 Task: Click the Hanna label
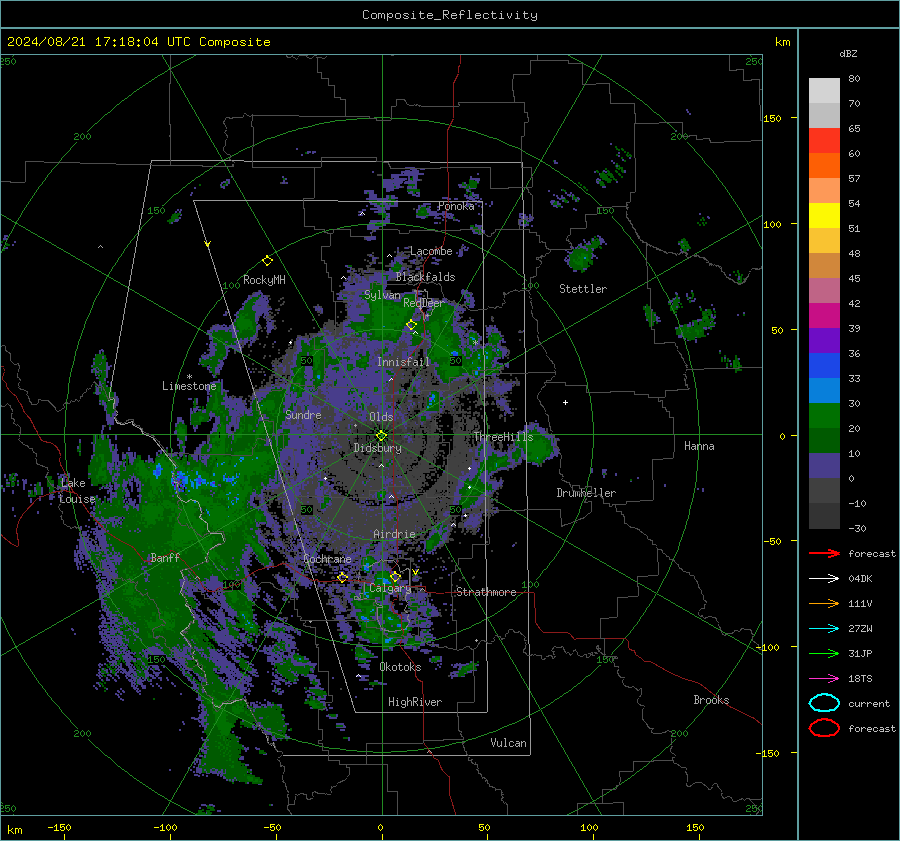(699, 446)
